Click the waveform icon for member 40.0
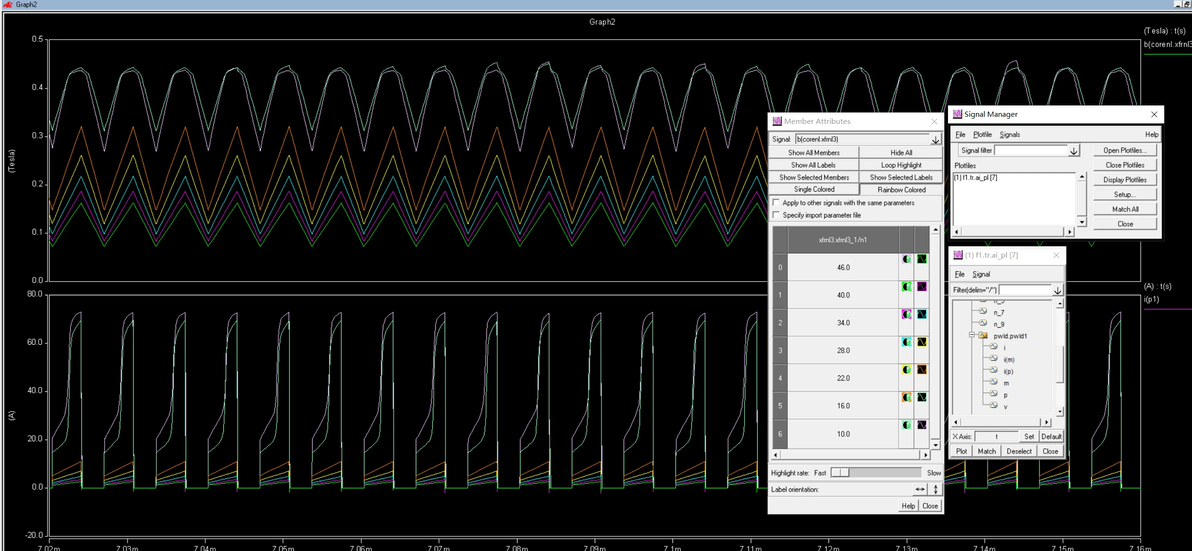Screen dimensions: 1192x551 coord(921,287)
